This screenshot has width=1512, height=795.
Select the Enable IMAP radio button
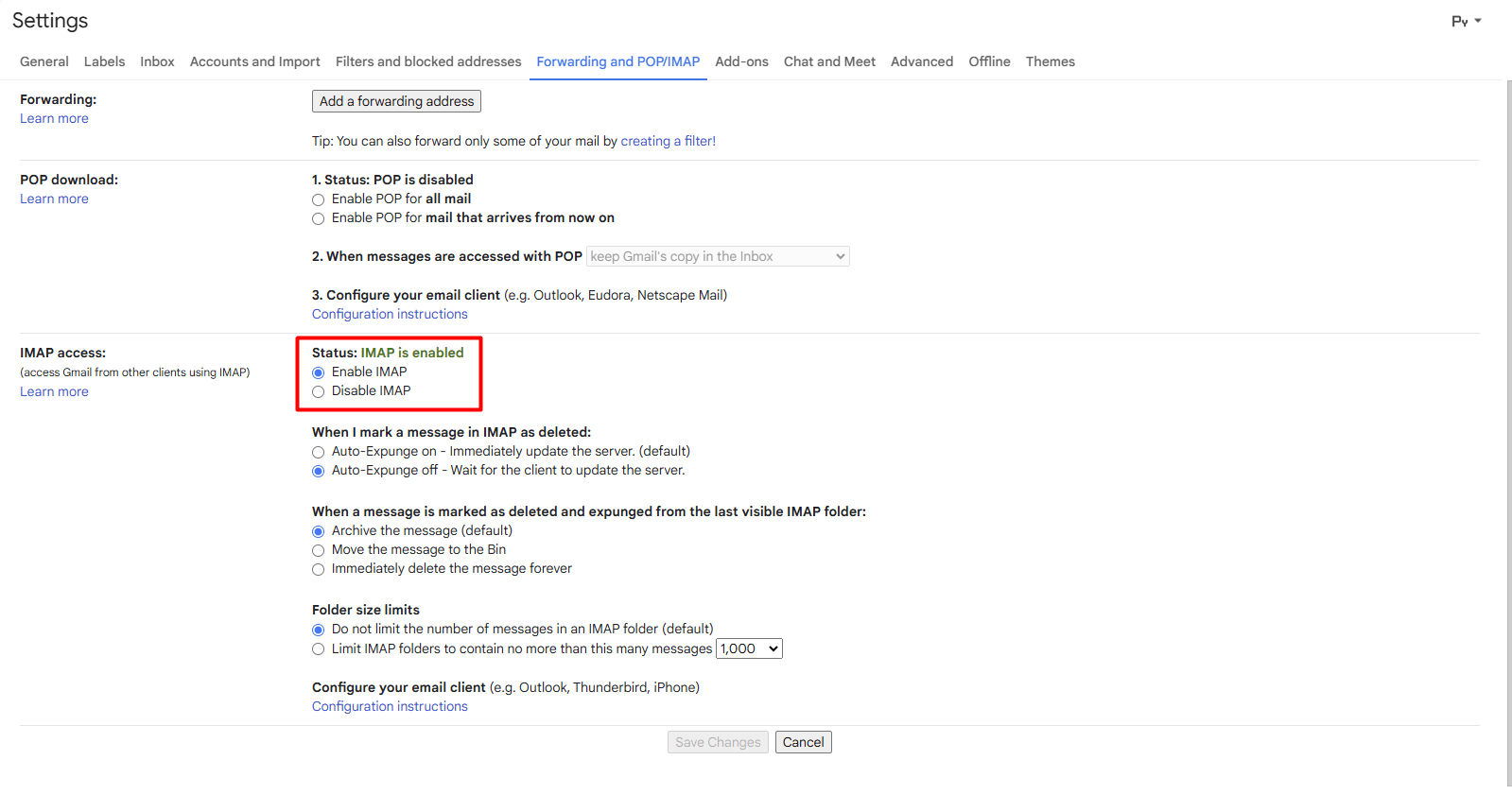point(319,372)
